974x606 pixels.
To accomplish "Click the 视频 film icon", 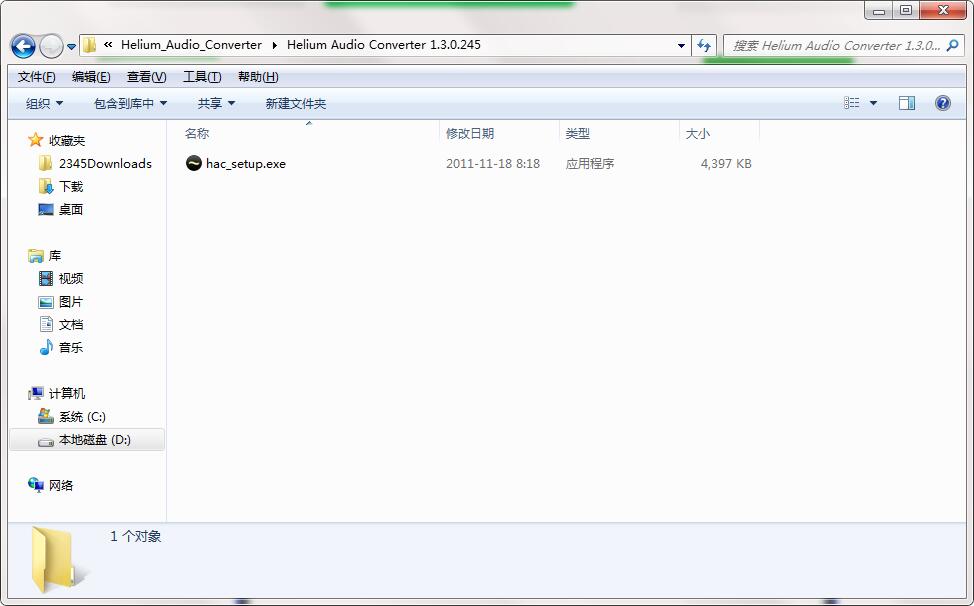I will [x=46, y=279].
